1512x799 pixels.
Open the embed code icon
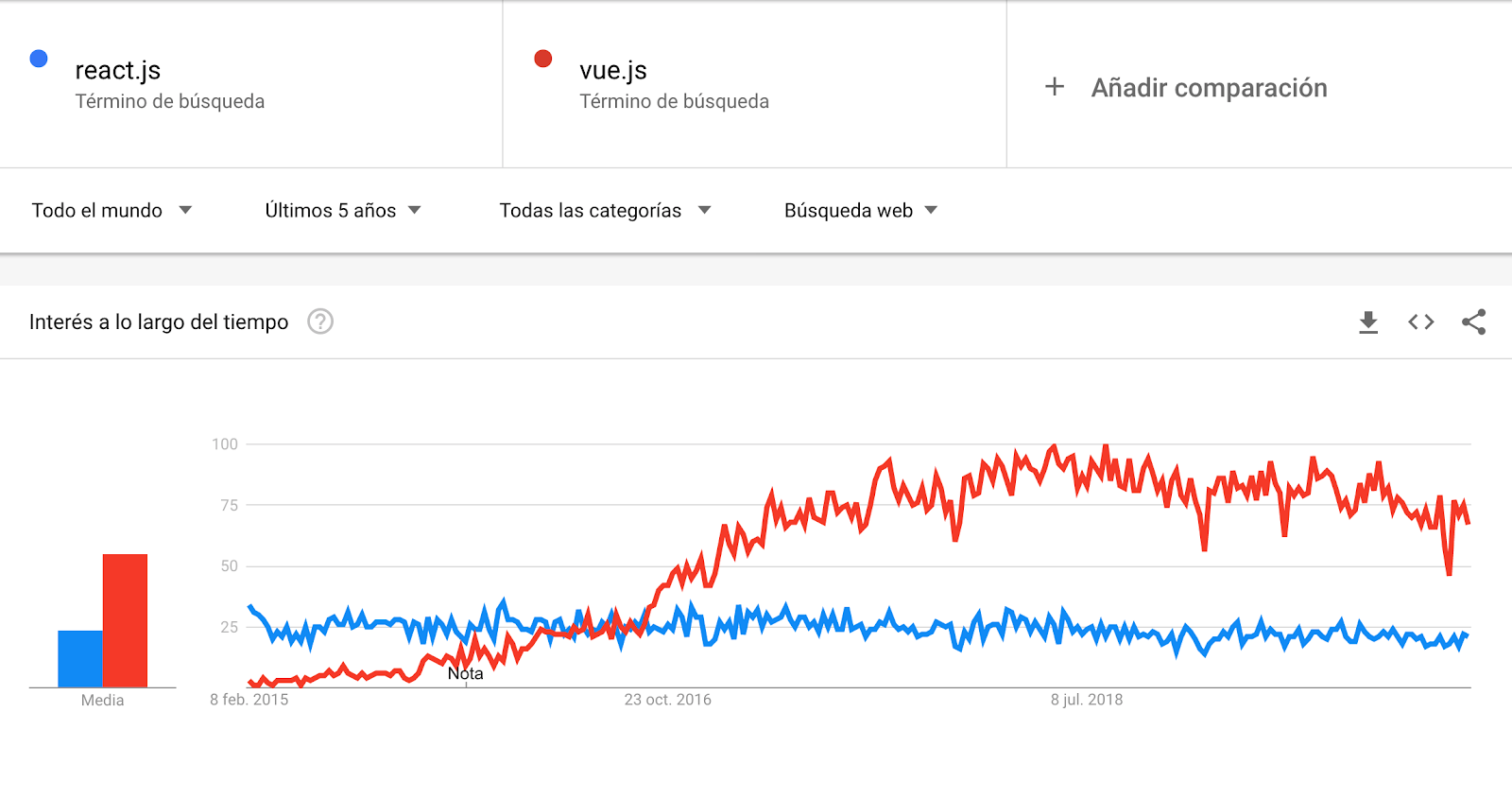[x=1420, y=322]
